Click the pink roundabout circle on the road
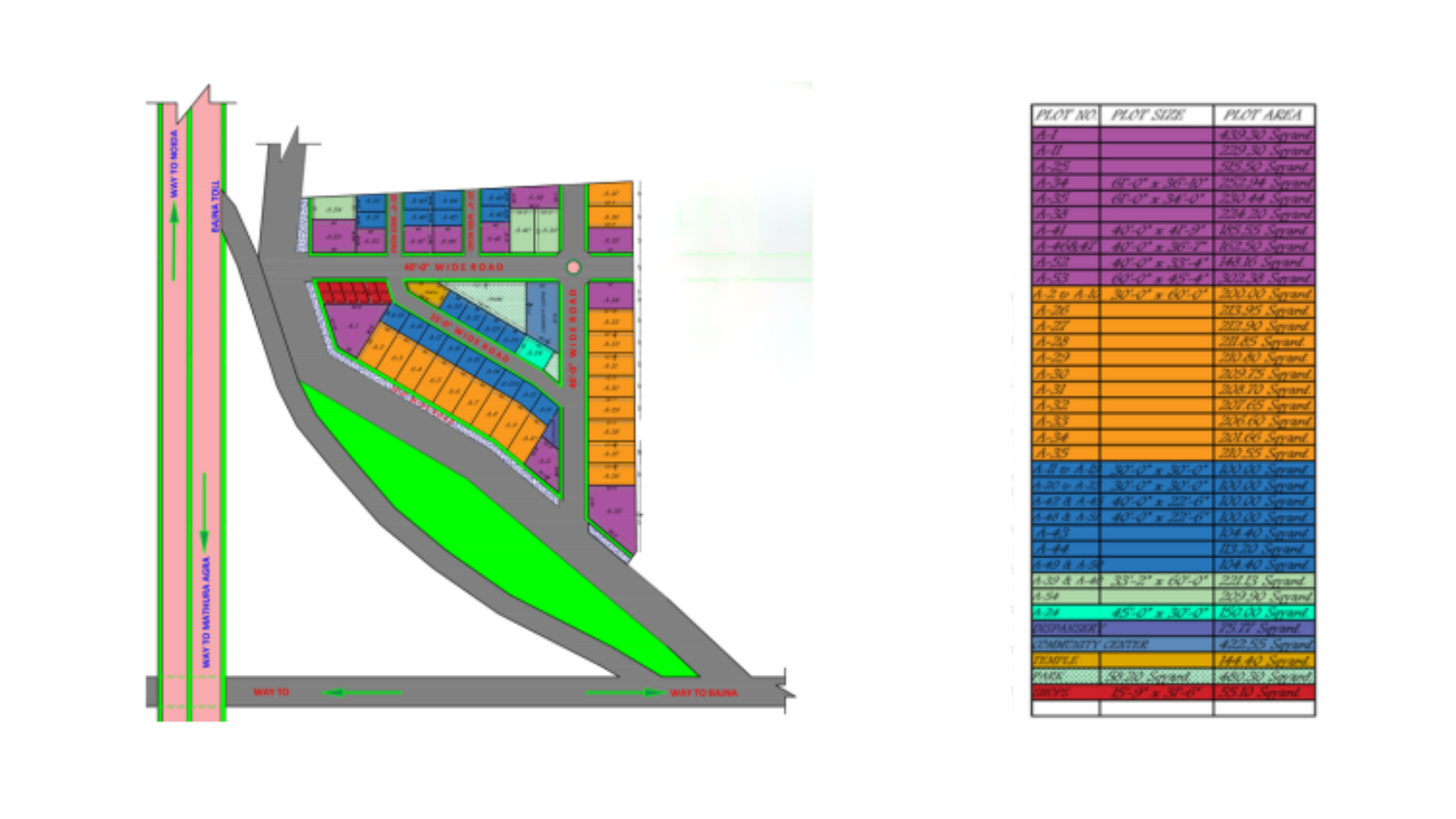This screenshot has width=1456, height=819. tap(573, 267)
